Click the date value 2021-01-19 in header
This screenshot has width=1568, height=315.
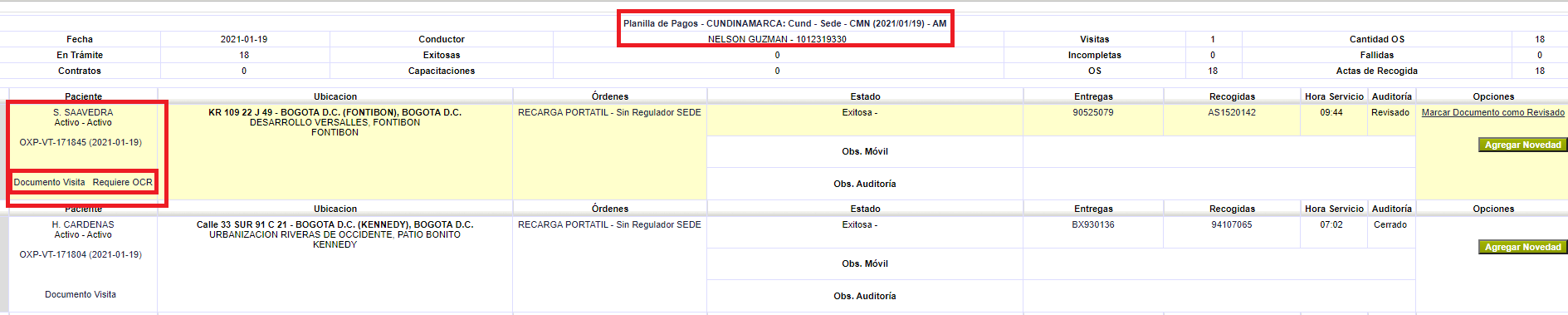tap(244, 39)
